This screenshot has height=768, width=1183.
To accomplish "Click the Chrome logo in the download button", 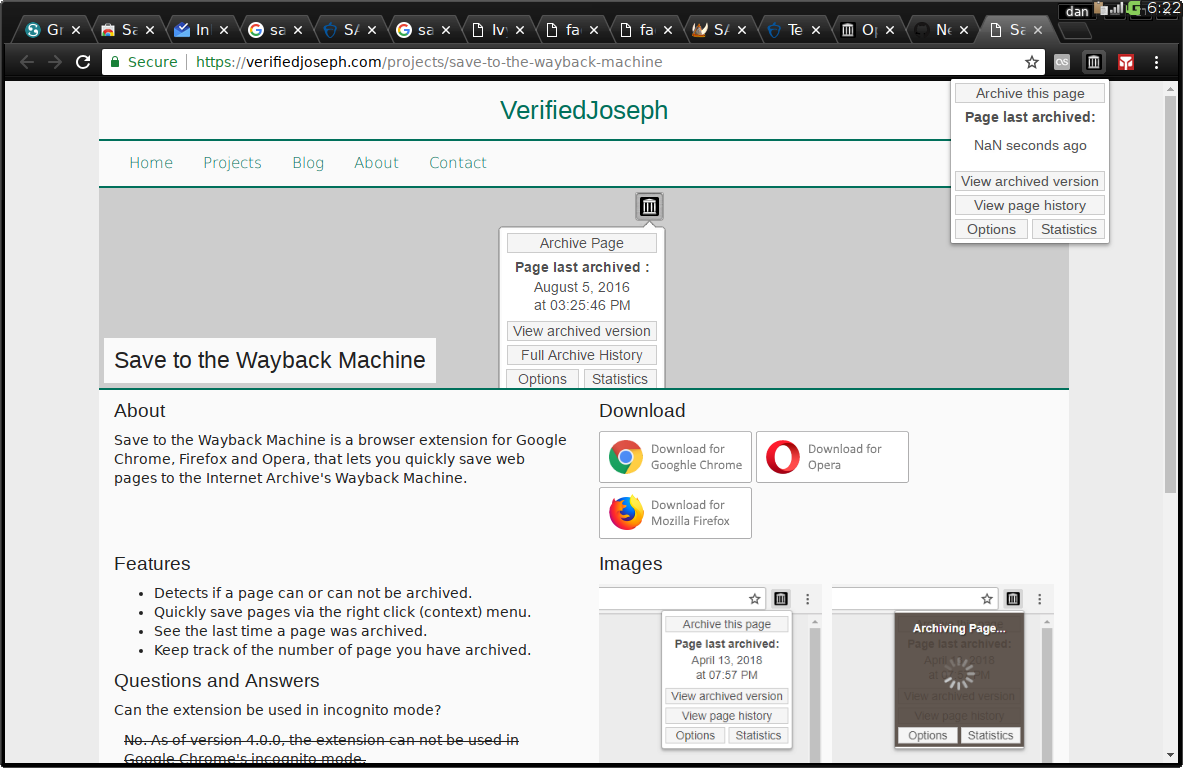I will tap(625, 457).
